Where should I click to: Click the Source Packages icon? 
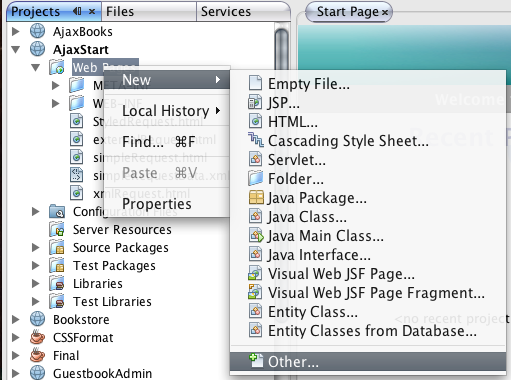click(x=57, y=247)
